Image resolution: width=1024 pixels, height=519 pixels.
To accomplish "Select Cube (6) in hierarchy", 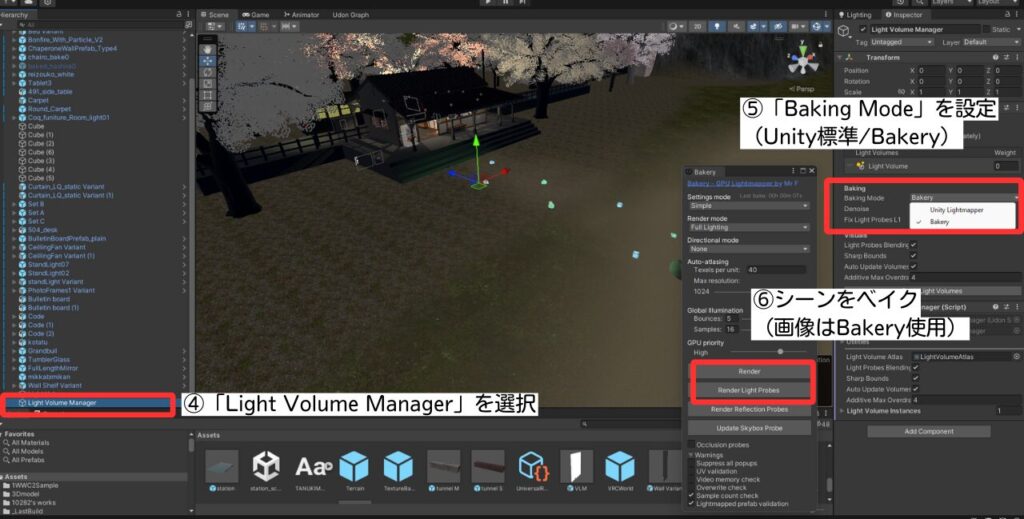I will 40,152.
